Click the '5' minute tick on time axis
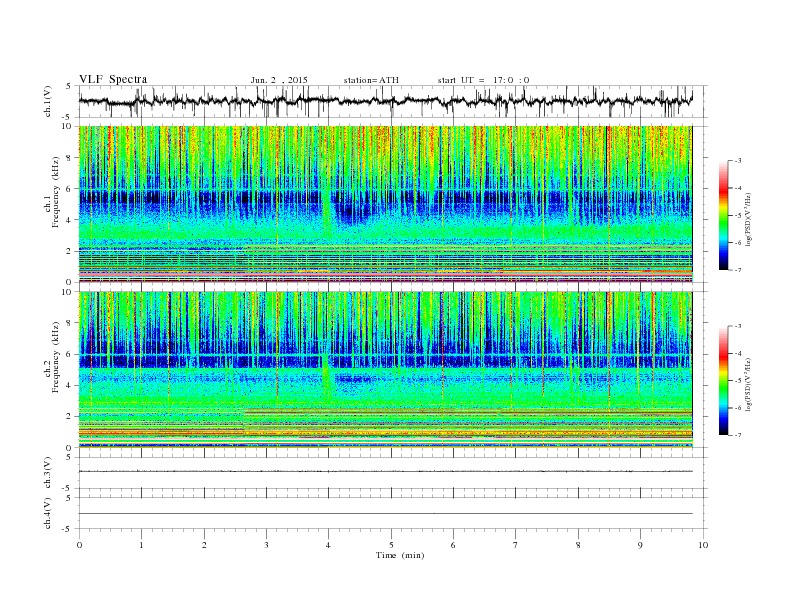The height and width of the screenshot is (612, 792). (x=391, y=545)
